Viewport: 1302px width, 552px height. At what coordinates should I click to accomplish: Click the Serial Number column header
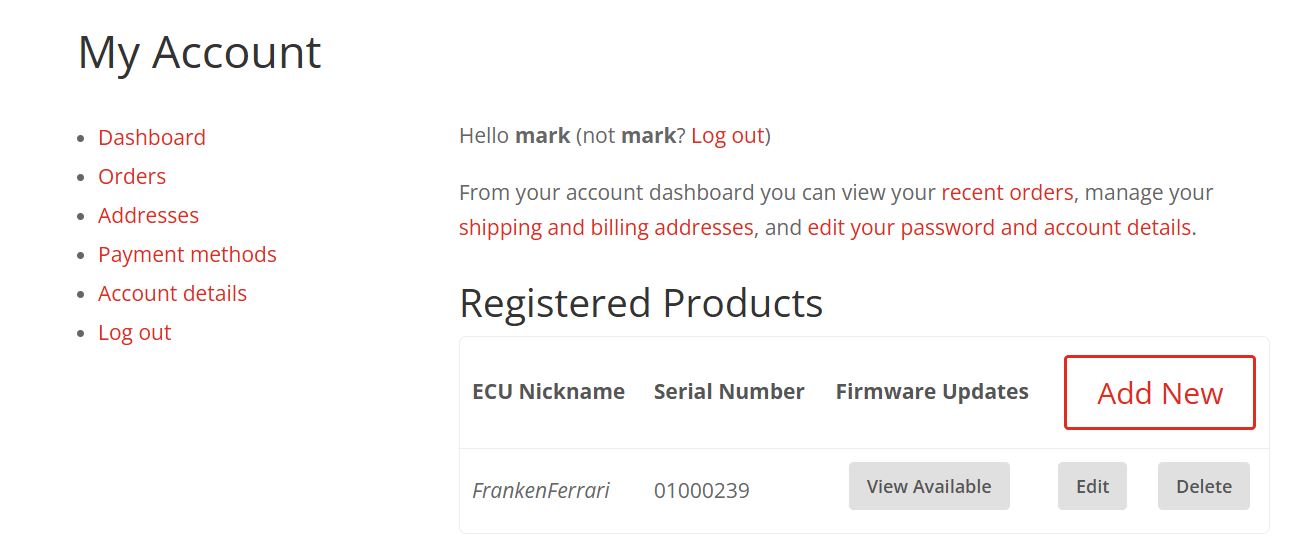click(x=729, y=391)
